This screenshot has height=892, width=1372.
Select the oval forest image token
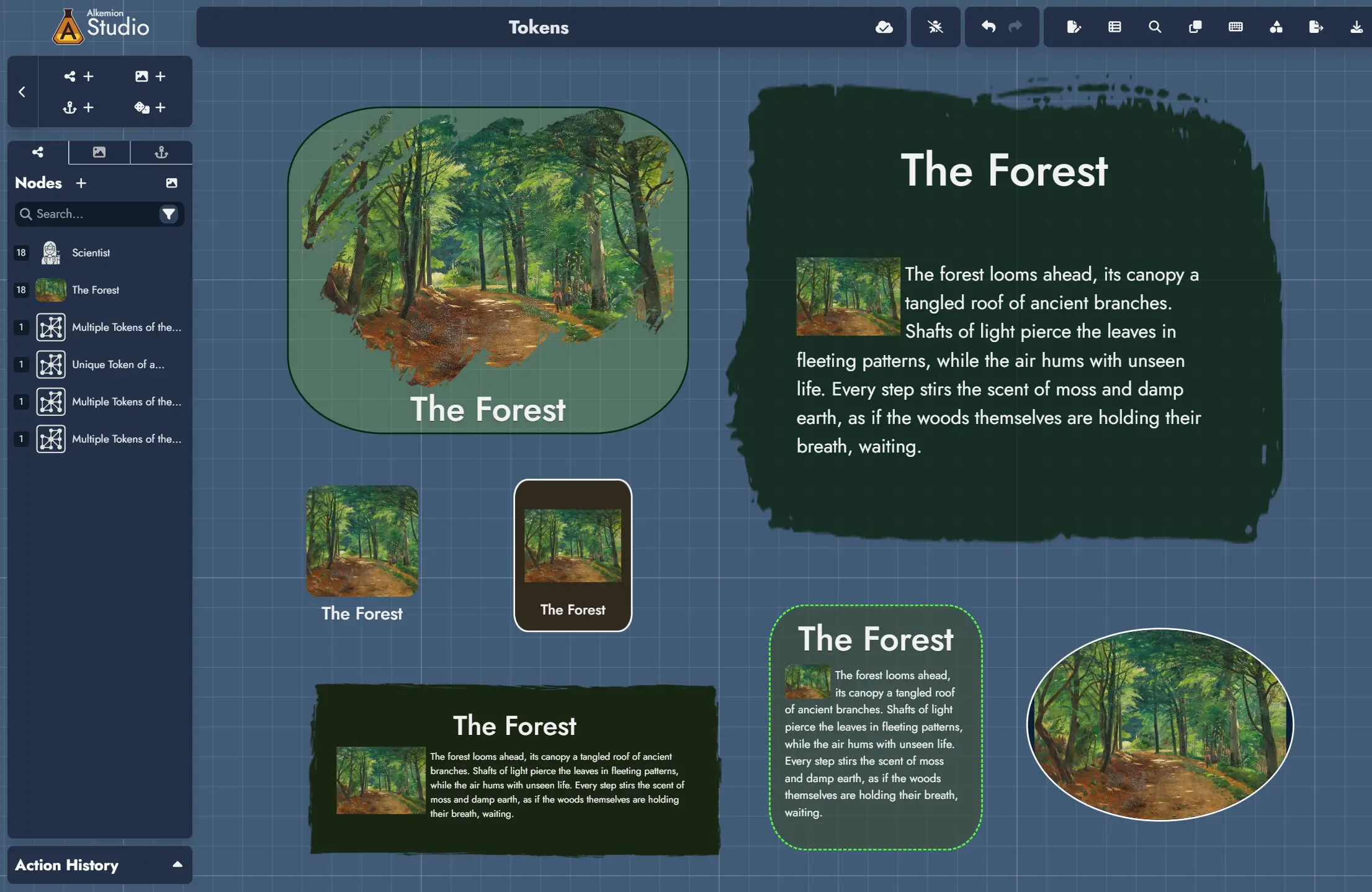(1160, 724)
